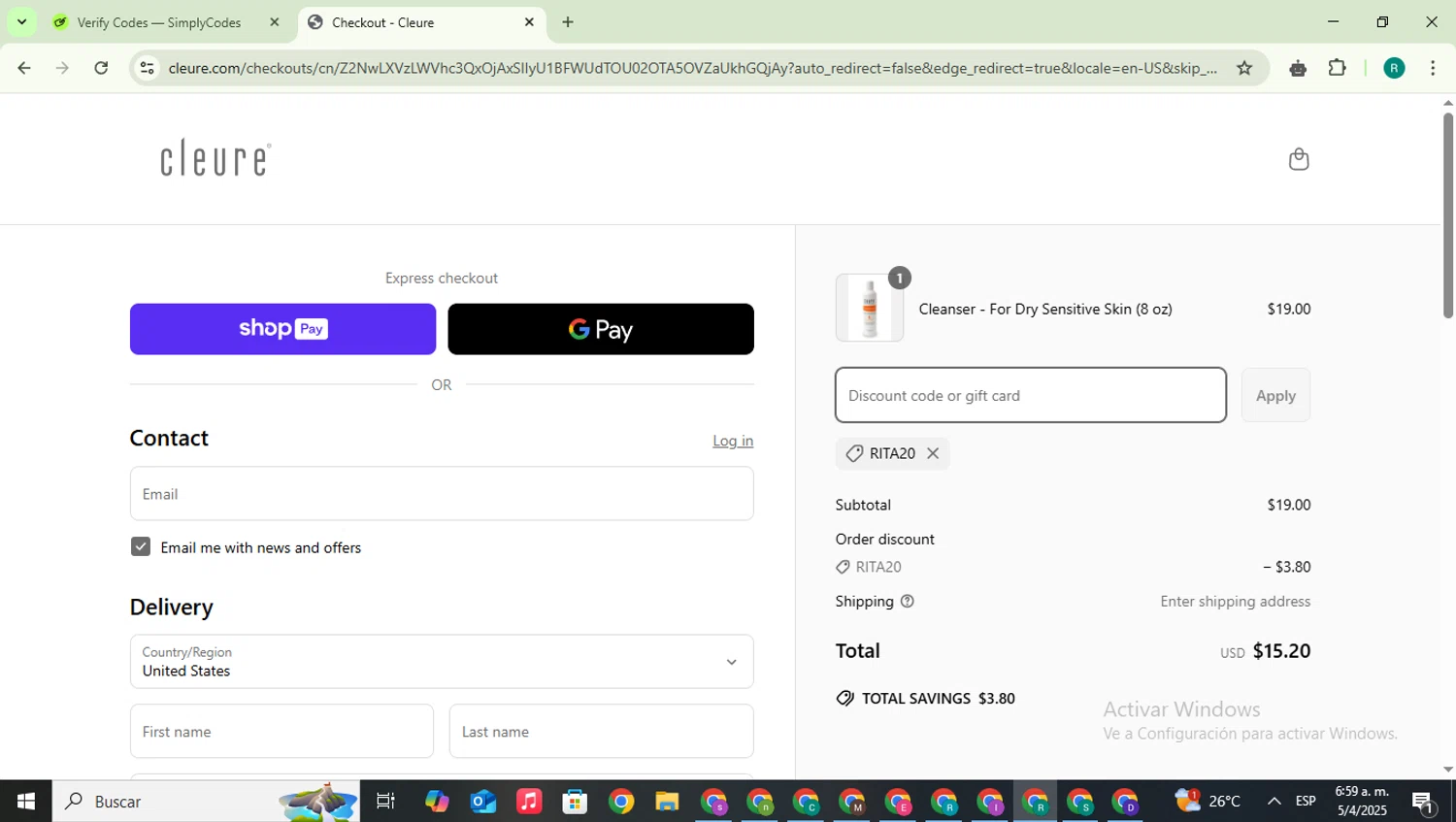The image size is (1456, 822).
Task: Pay with the Google Pay button
Action: point(601,329)
